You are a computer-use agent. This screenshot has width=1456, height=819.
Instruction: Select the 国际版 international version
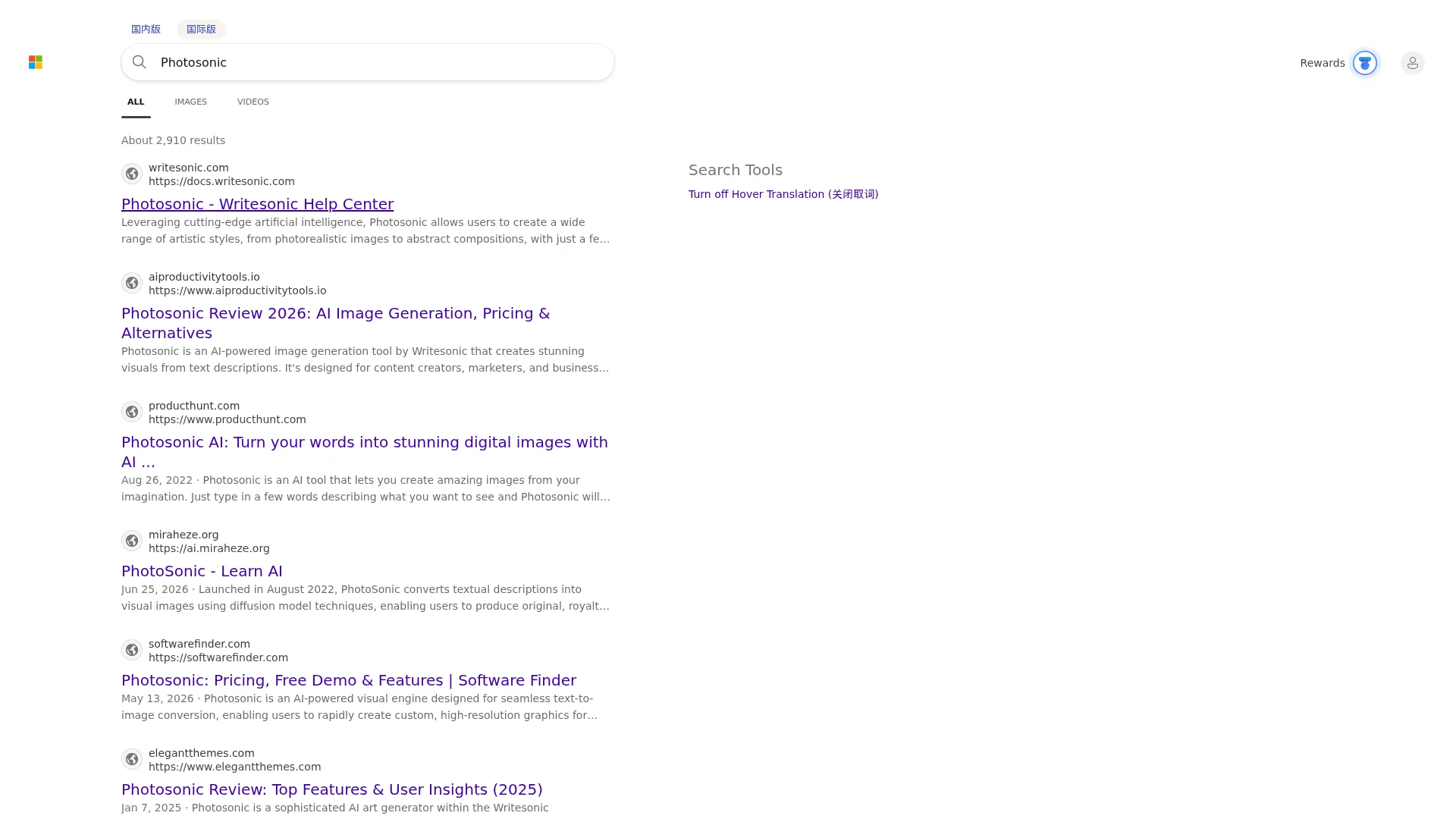(201, 29)
